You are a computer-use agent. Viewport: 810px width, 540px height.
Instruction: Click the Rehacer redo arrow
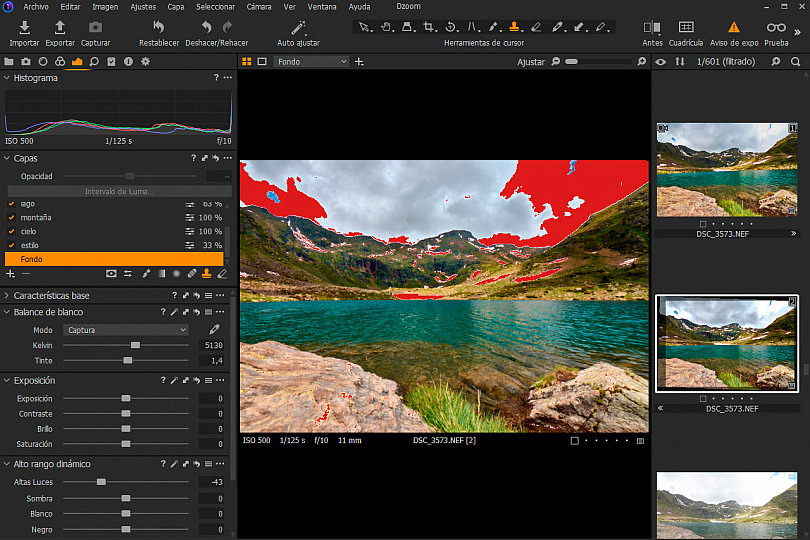click(x=227, y=27)
